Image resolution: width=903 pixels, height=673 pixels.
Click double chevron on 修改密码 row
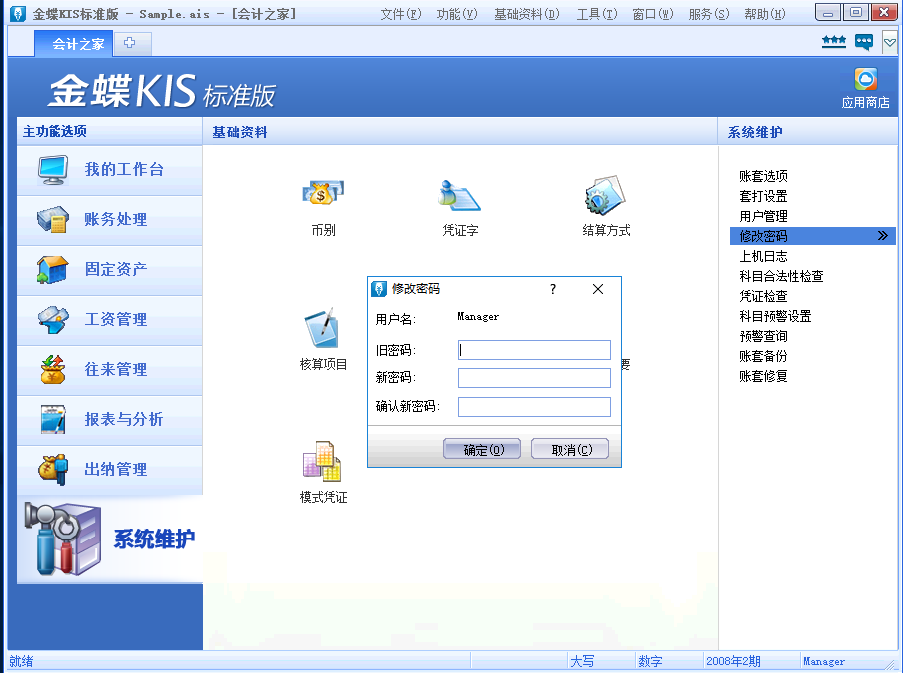(882, 236)
